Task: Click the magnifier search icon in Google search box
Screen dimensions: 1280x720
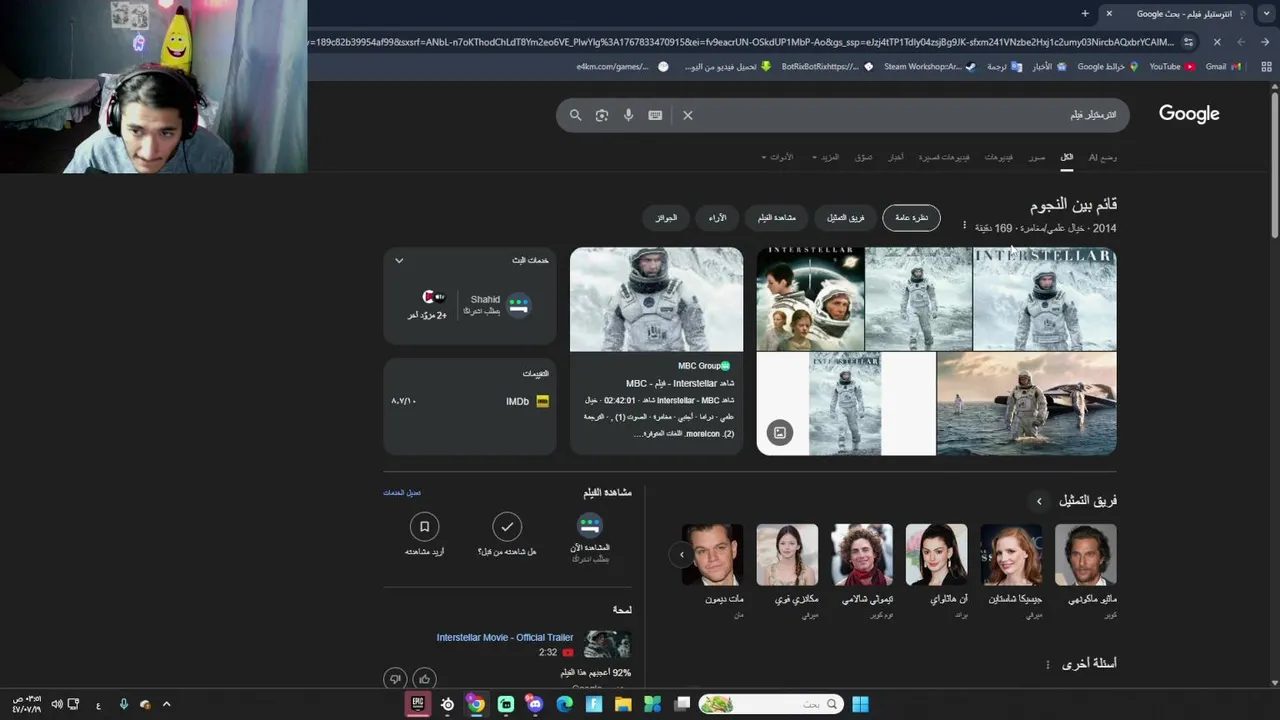Action: [x=575, y=115]
